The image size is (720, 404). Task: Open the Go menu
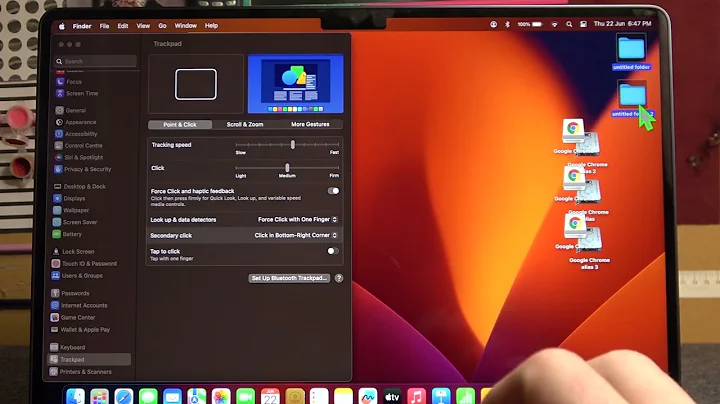tap(162, 26)
